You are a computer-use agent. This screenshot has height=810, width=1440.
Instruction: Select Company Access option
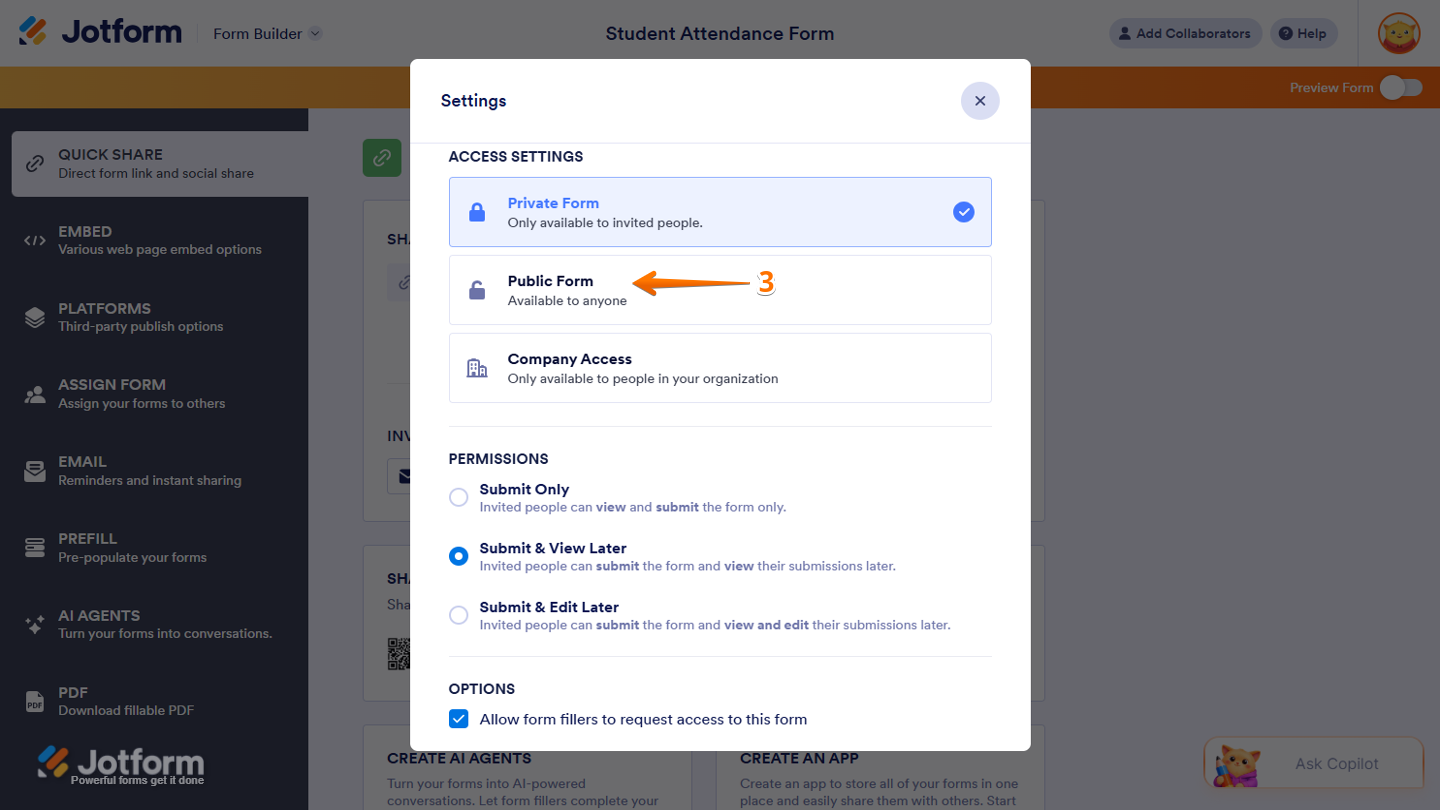(x=720, y=368)
